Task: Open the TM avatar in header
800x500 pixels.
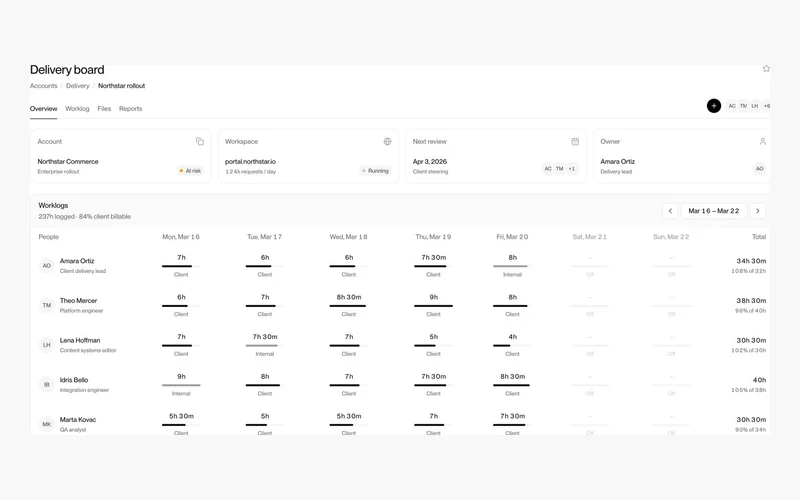Action: [x=743, y=106]
